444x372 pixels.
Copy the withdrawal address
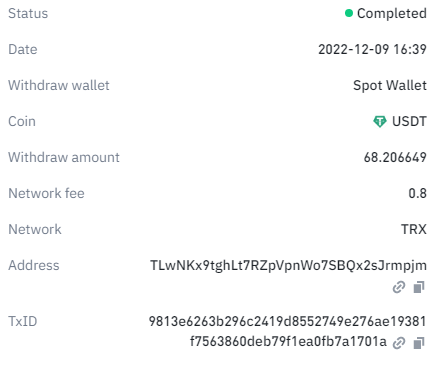[x=419, y=287]
